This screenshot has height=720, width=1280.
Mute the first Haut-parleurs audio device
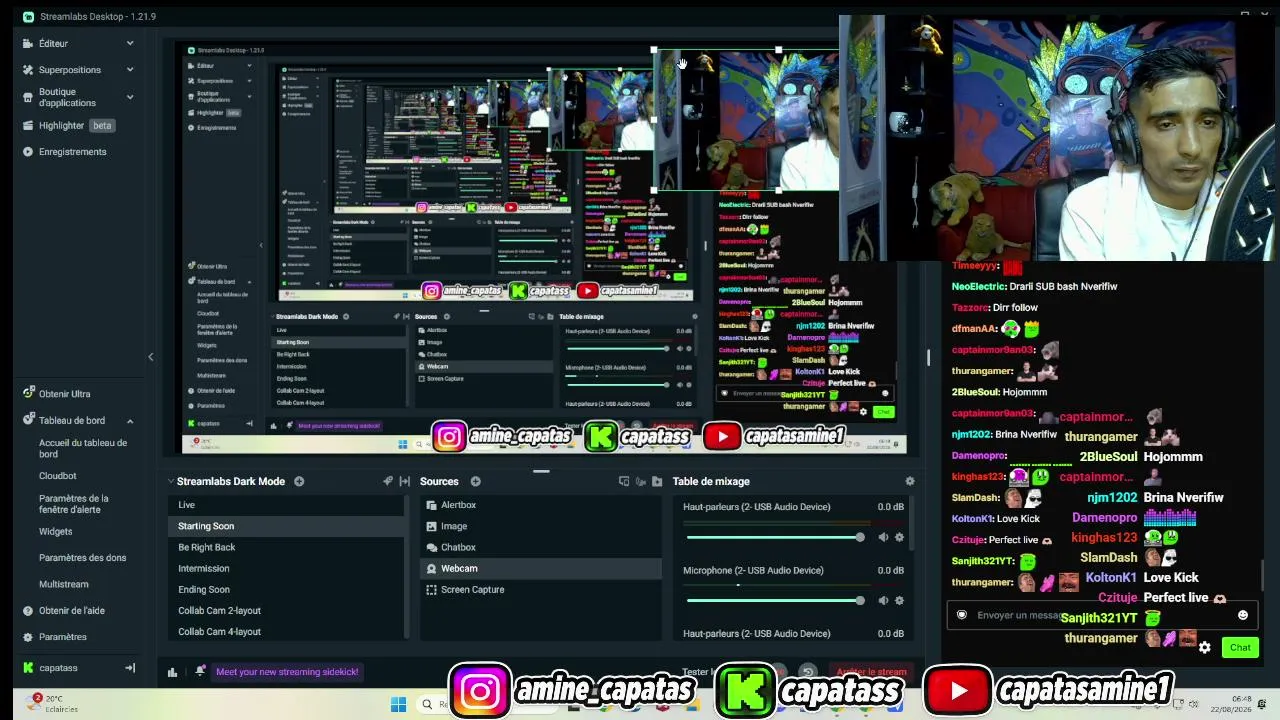tap(883, 538)
